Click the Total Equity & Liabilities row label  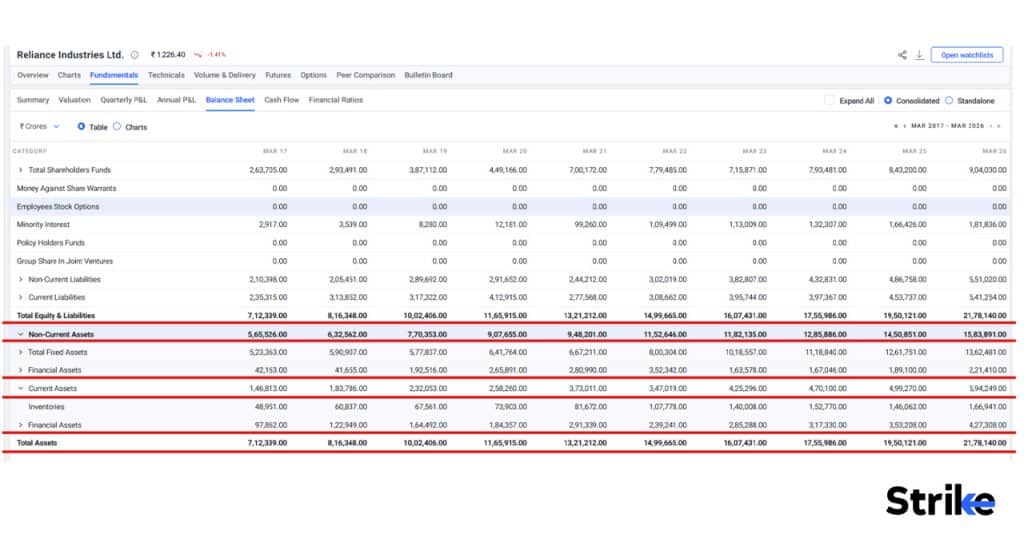click(56, 315)
